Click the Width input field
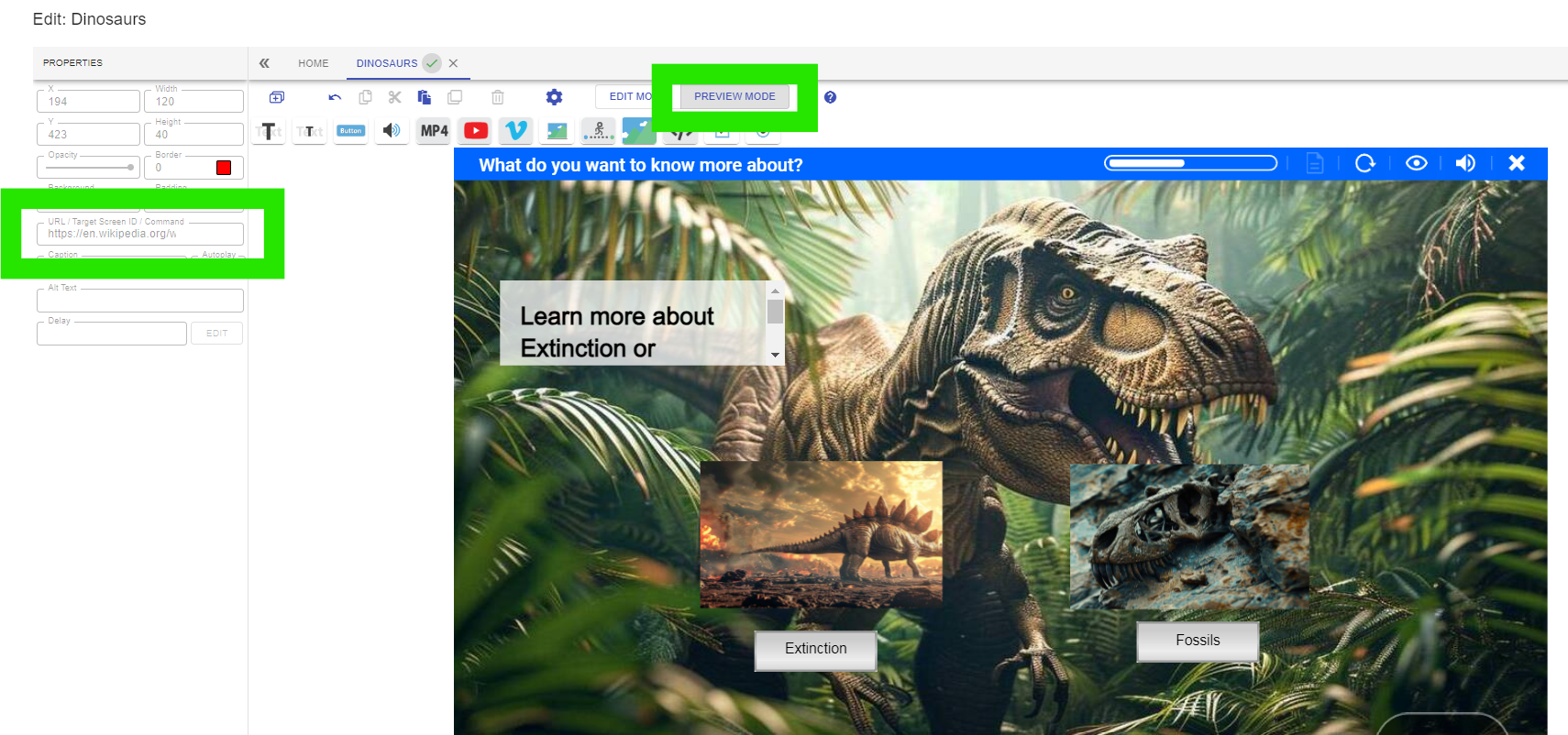The height and width of the screenshot is (735, 1568). point(193,101)
